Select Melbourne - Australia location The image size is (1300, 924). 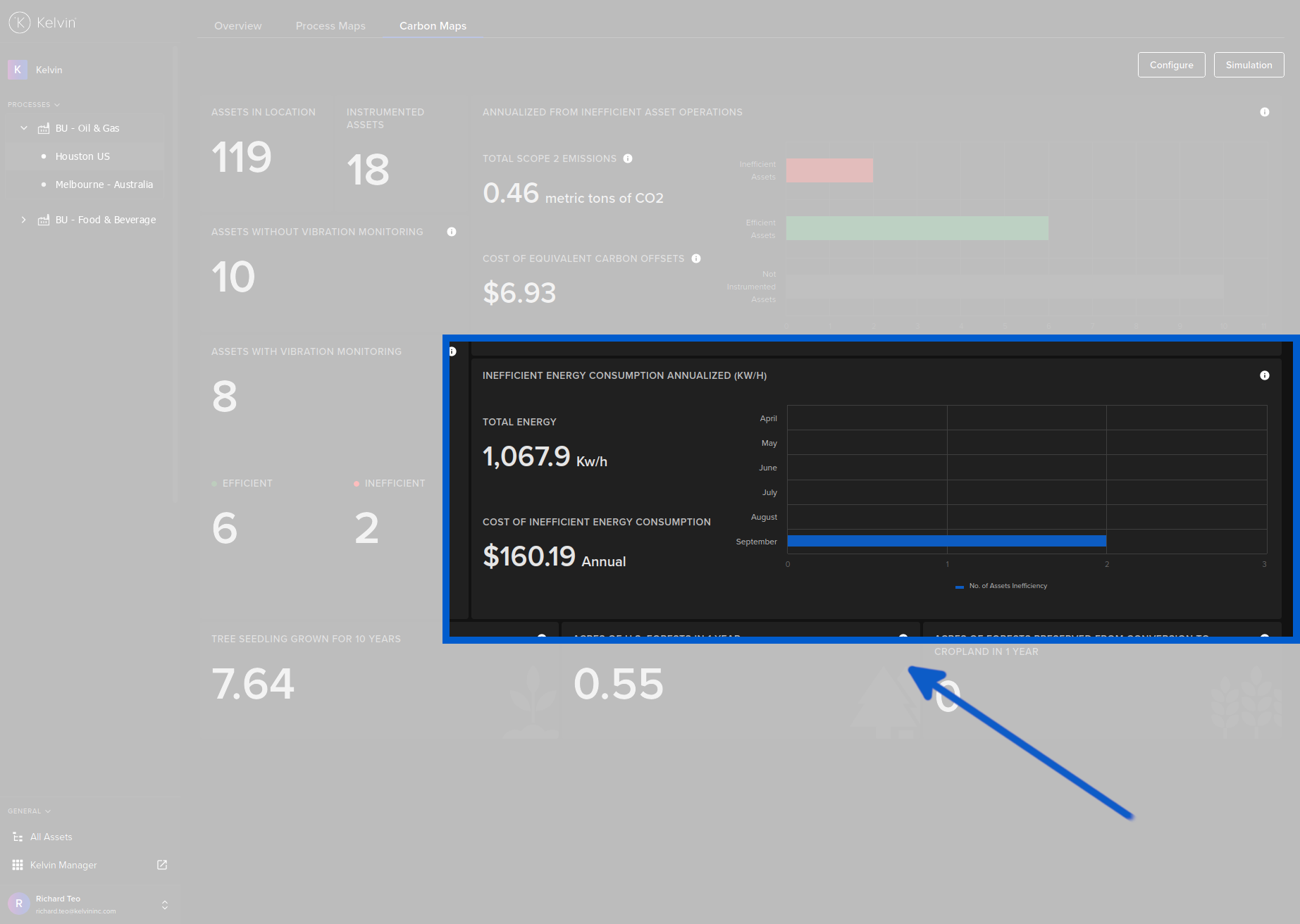(104, 185)
